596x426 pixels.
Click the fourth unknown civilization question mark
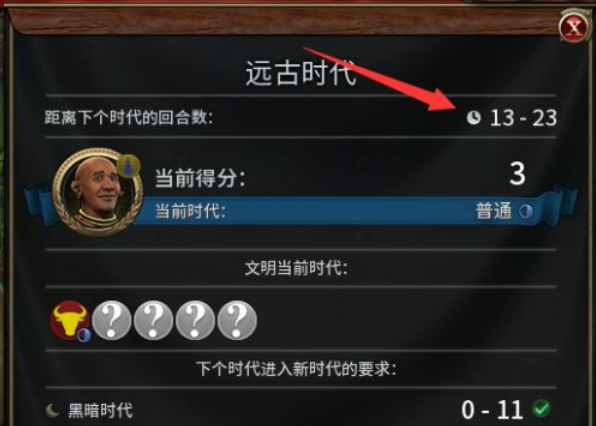click(237, 320)
